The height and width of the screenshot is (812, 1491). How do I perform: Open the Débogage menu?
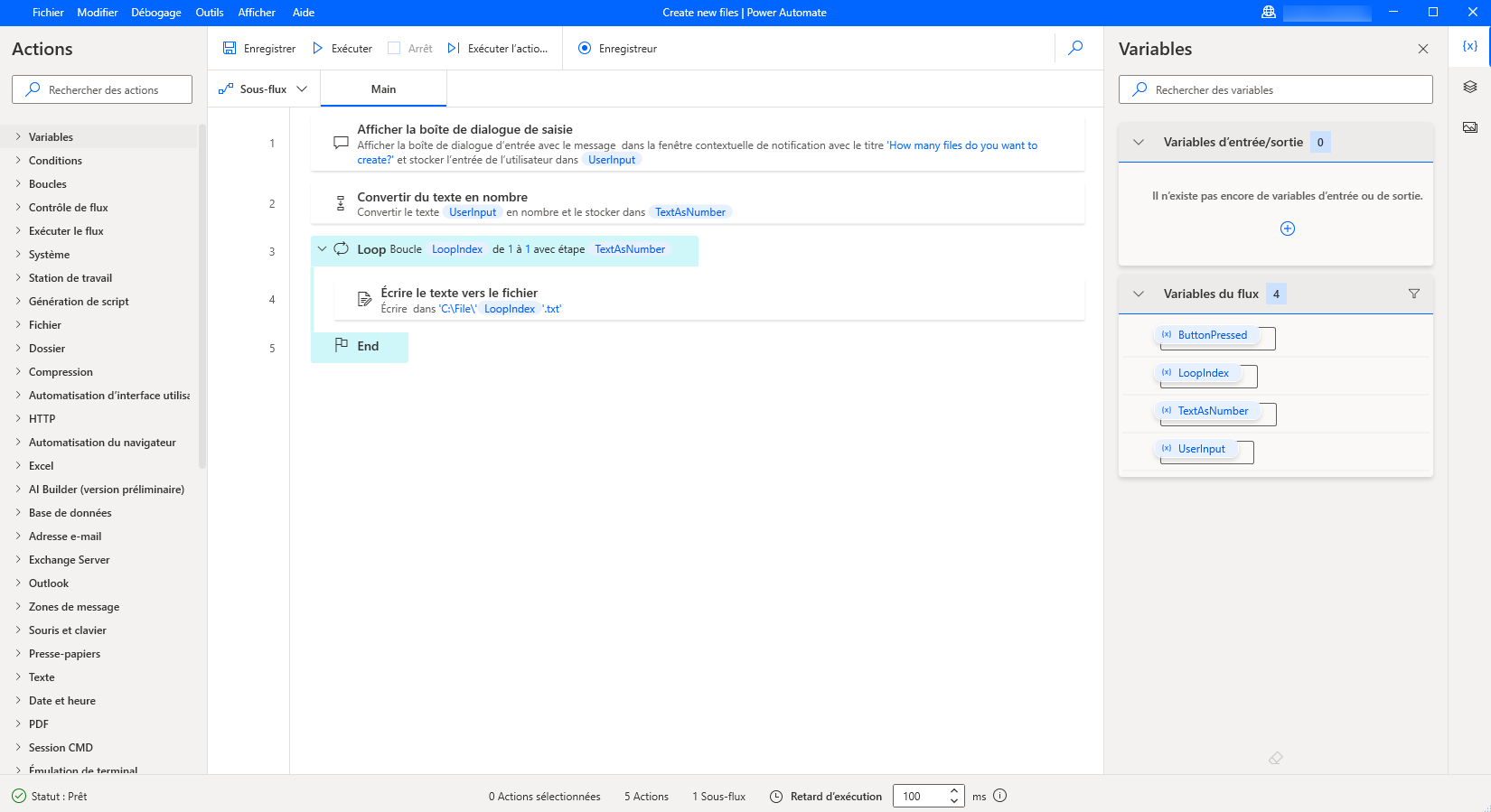[x=156, y=13]
